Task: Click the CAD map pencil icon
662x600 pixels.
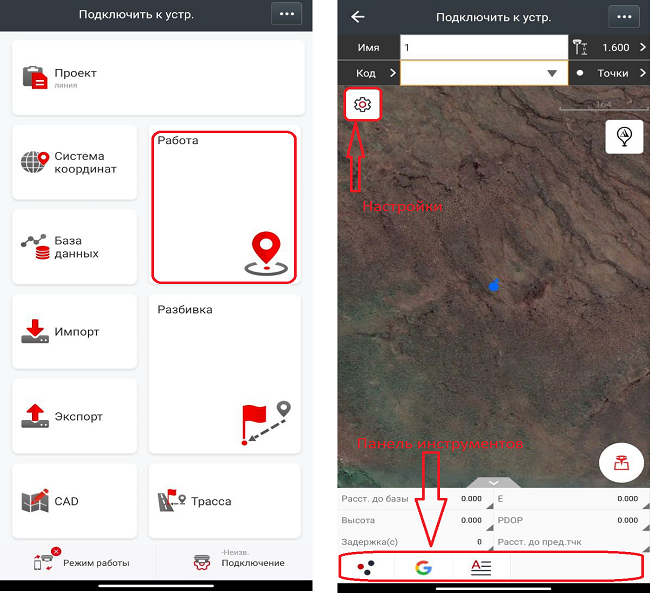Action: click(x=35, y=501)
